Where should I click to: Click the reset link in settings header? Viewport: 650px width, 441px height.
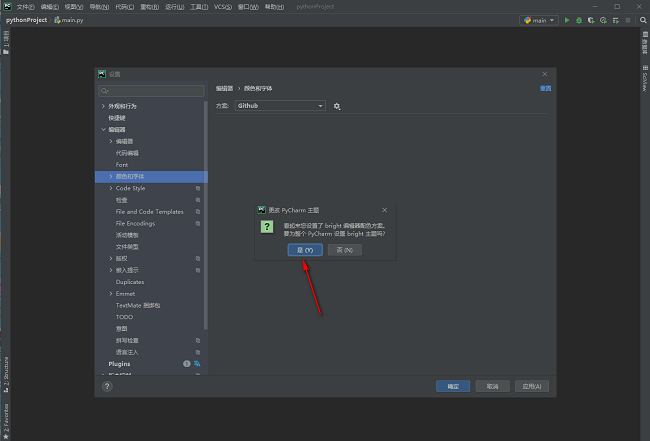point(546,88)
